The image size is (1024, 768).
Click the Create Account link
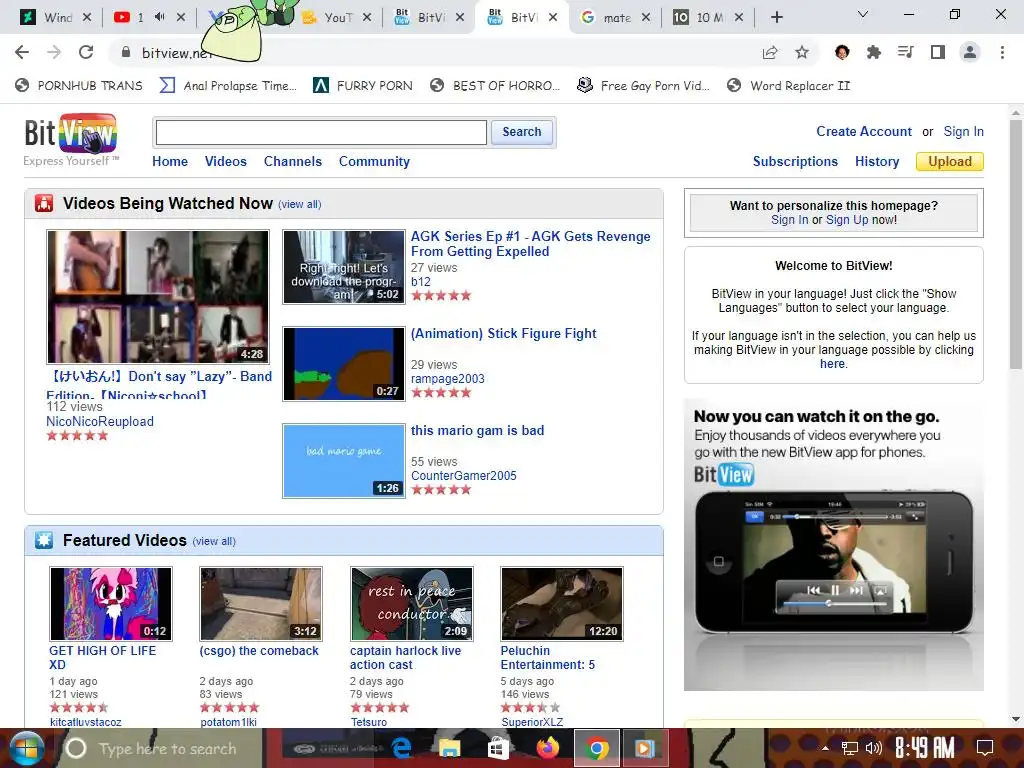click(x=863, y=131)
